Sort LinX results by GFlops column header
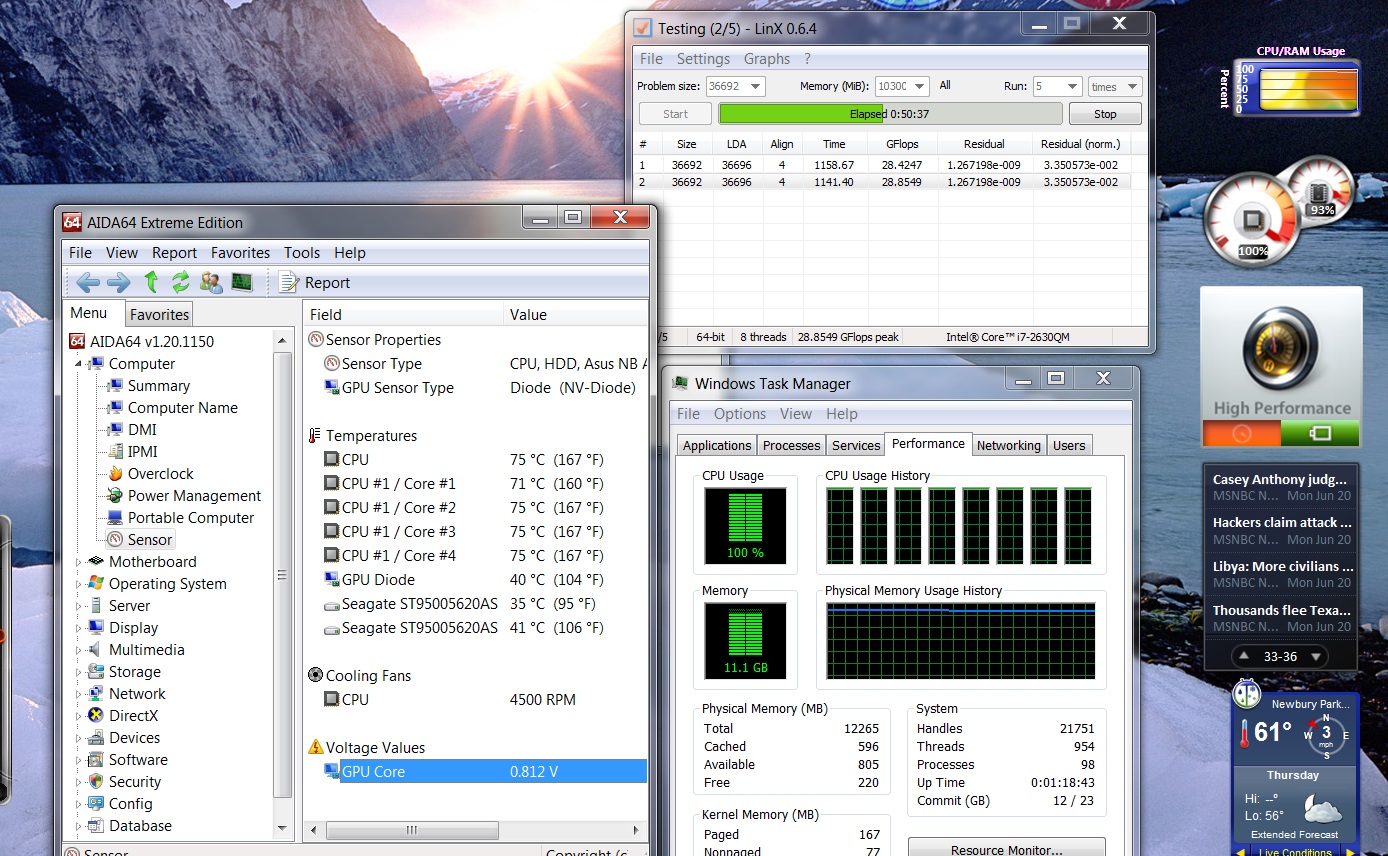Viewport: 1388px width, 856px height. tap(902, 144)
